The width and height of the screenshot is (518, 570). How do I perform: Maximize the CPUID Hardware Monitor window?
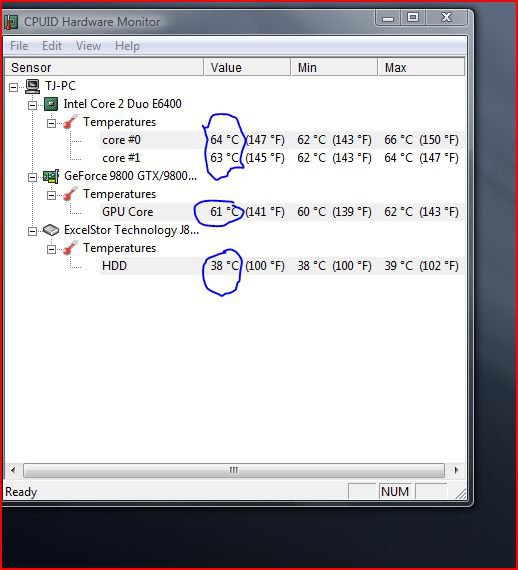tap(413, 18)
